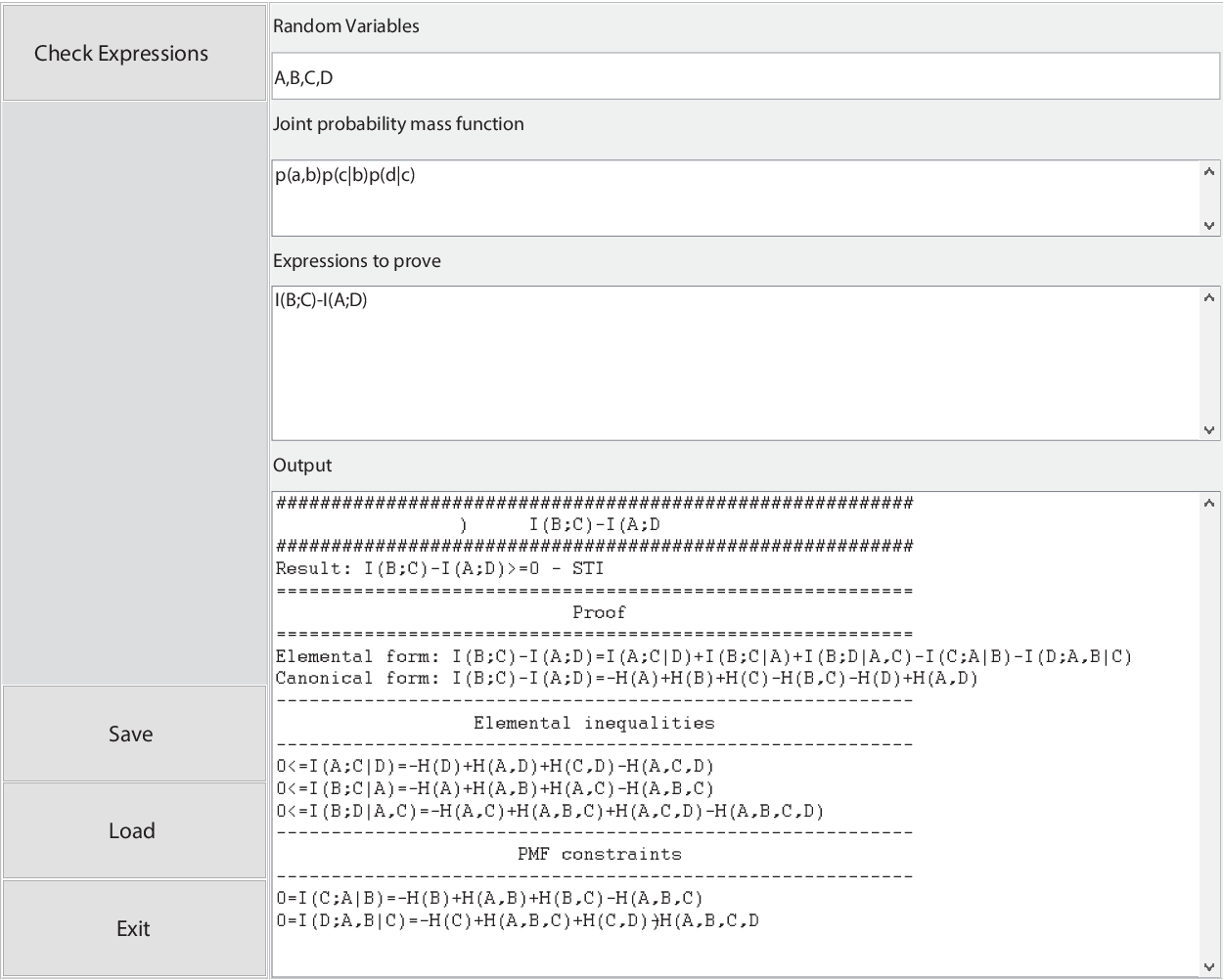Click the 'PMF constraints' heading
The width and height of the screenshot is (1223, 980).
[x=599, y=854]
